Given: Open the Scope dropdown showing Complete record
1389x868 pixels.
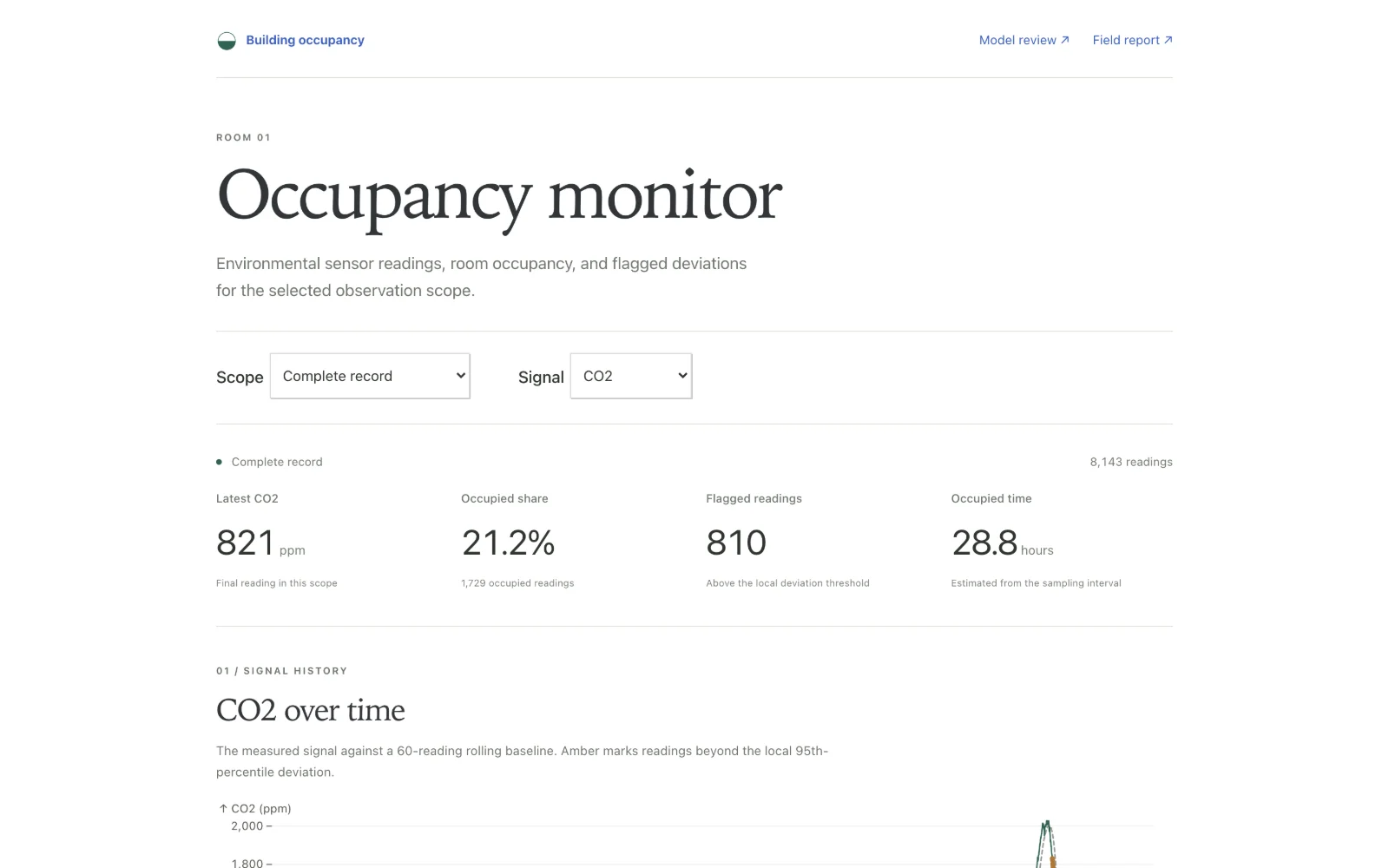Looking at the screenshot, I should pos(370,376).
